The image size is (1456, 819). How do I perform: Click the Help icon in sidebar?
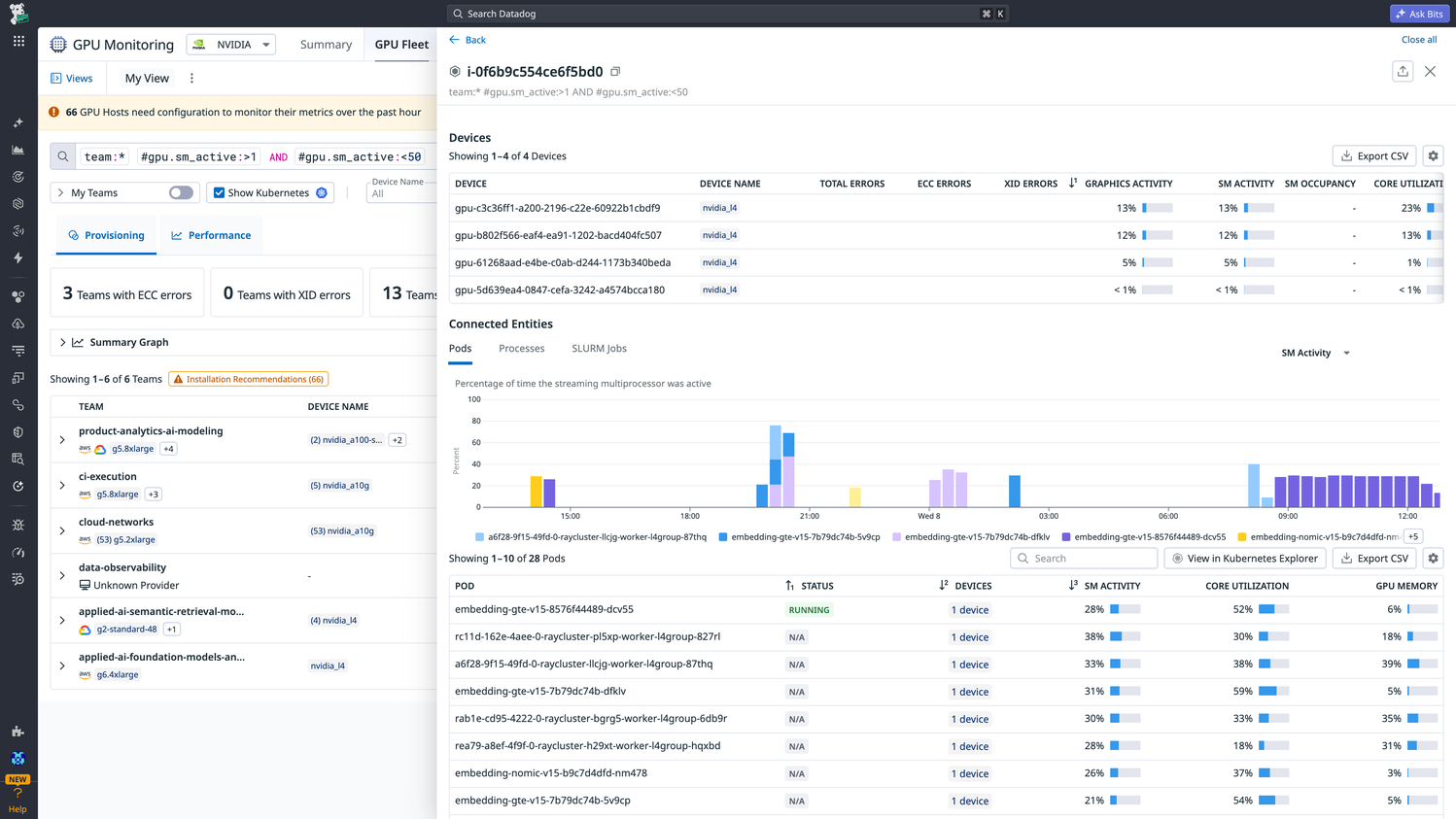[x=17, y=800]
